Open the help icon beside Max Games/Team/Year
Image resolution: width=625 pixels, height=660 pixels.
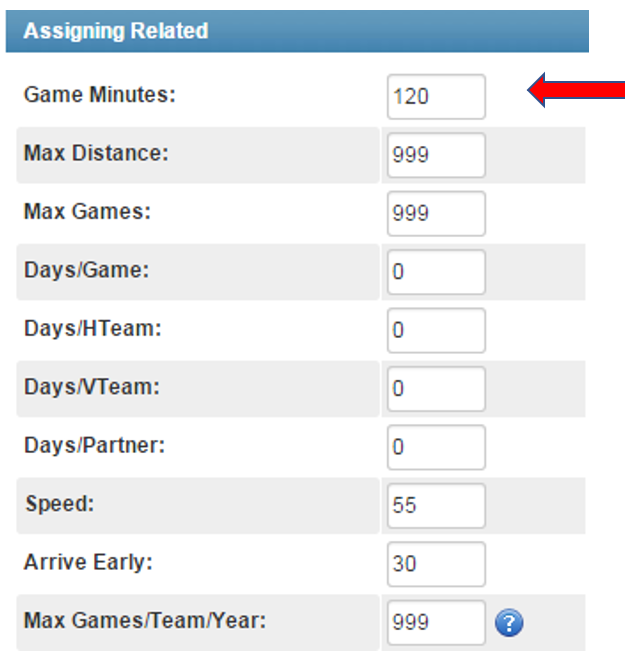[509, 623]
